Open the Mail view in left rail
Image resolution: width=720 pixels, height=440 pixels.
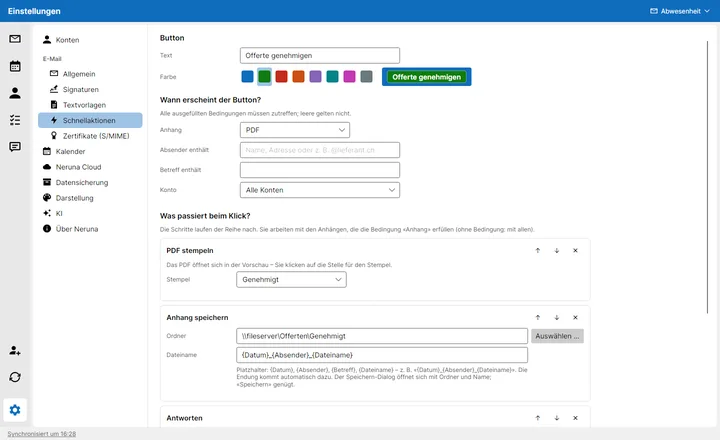[15, 39]
